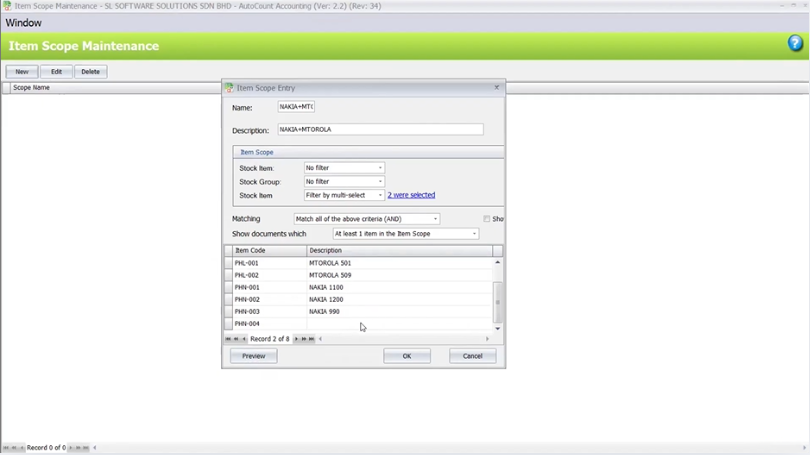Close the Item Scope Entry dialog

pyautogui.click(x=496, y=87)
